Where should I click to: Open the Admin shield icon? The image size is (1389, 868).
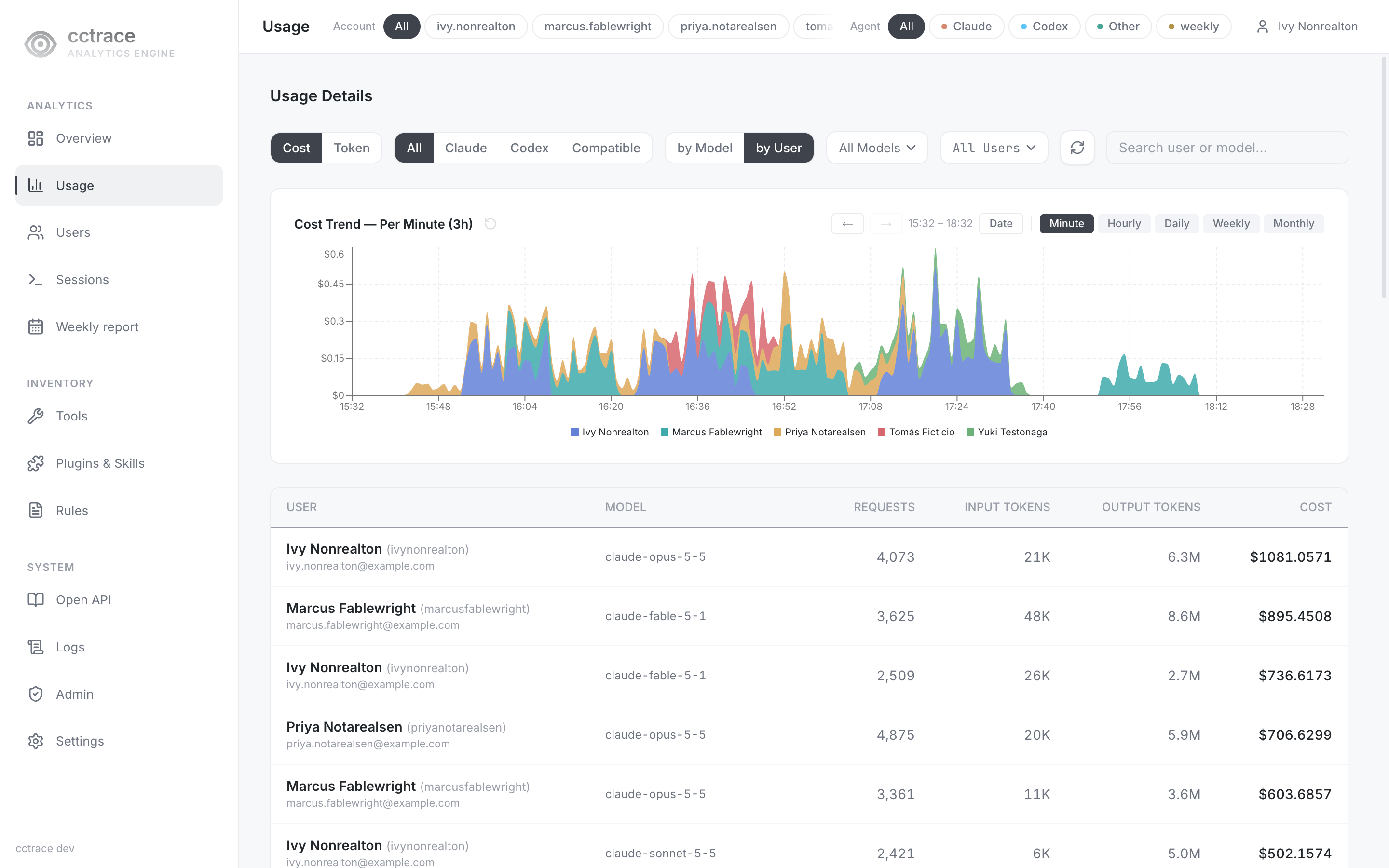(x=36, y=694)
